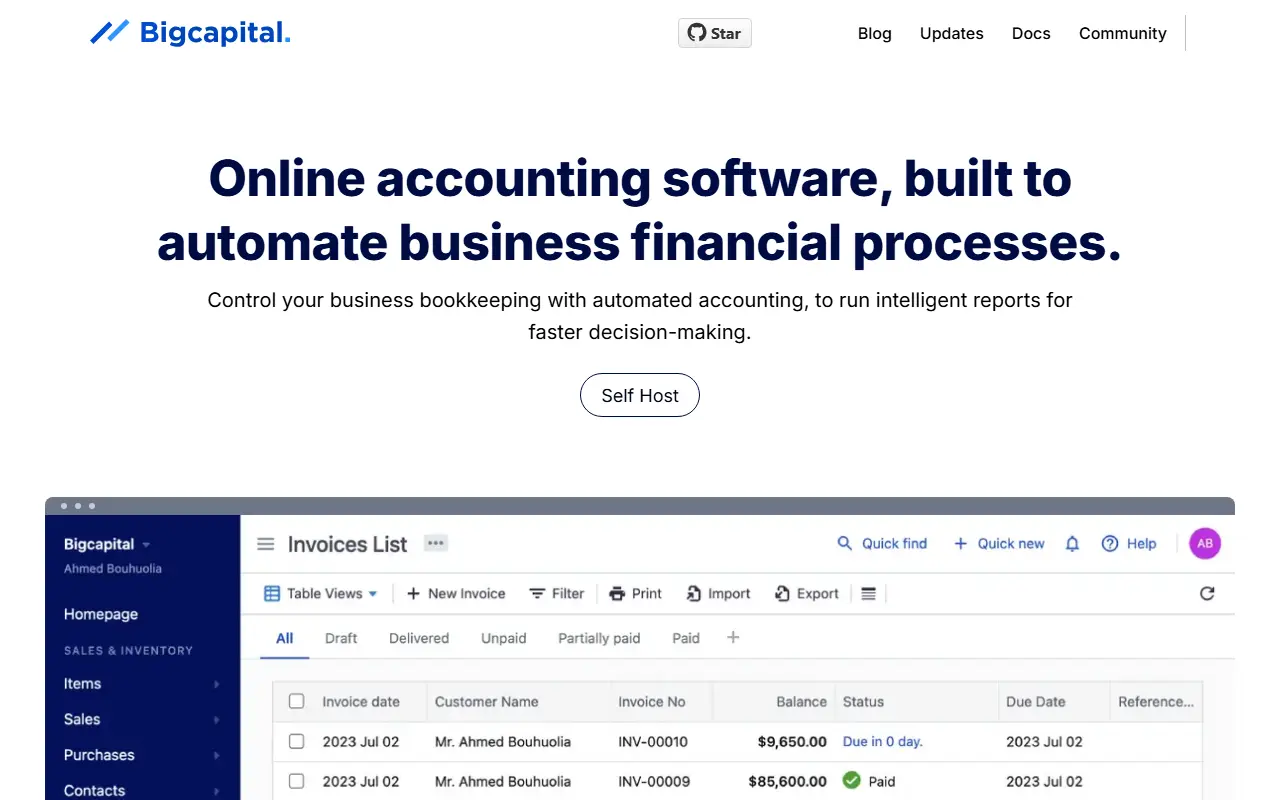Screen dimensions: 1280x800
Task: Click the Quick find search icon
Action: [x=845, y=543]
